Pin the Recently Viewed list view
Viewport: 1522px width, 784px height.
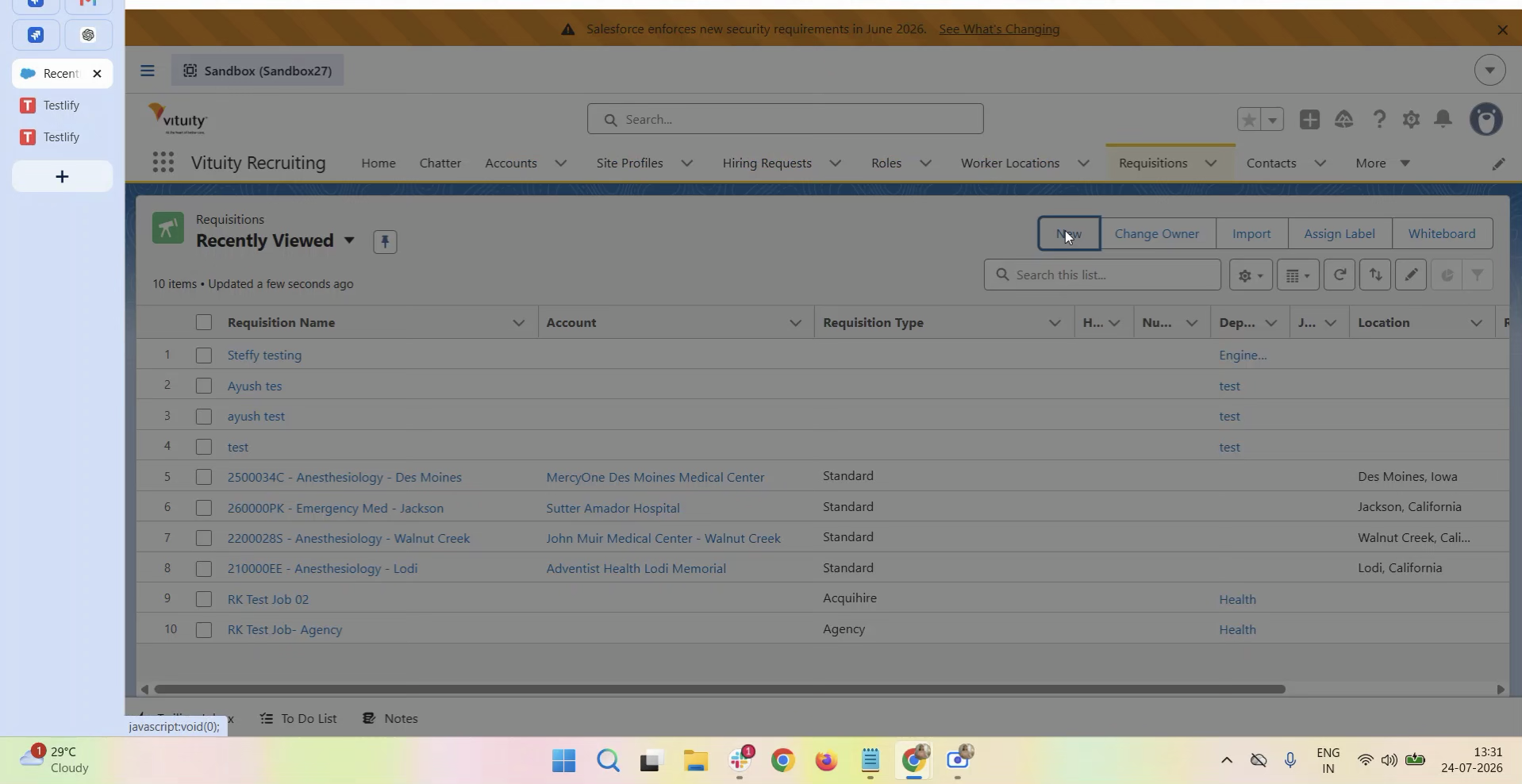pos(385,241)
